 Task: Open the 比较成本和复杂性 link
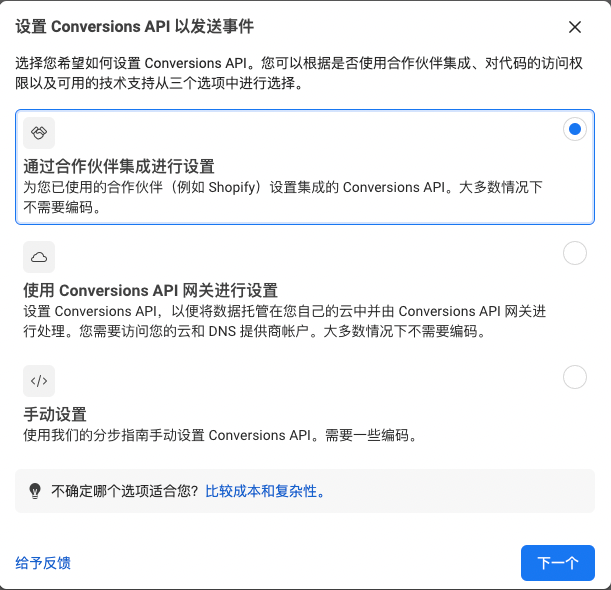pyautogui.click(x=265, y=491)
